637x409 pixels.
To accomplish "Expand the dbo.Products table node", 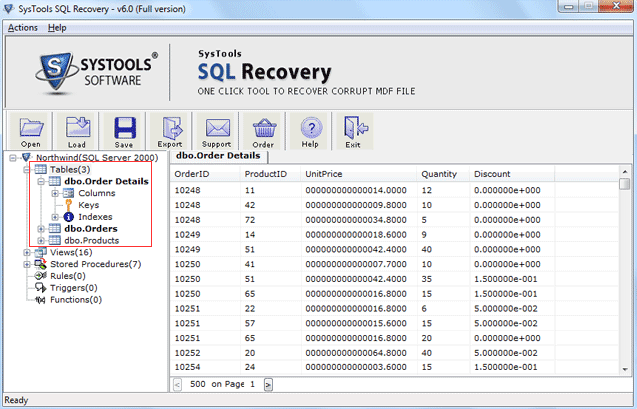I will 41,240.
